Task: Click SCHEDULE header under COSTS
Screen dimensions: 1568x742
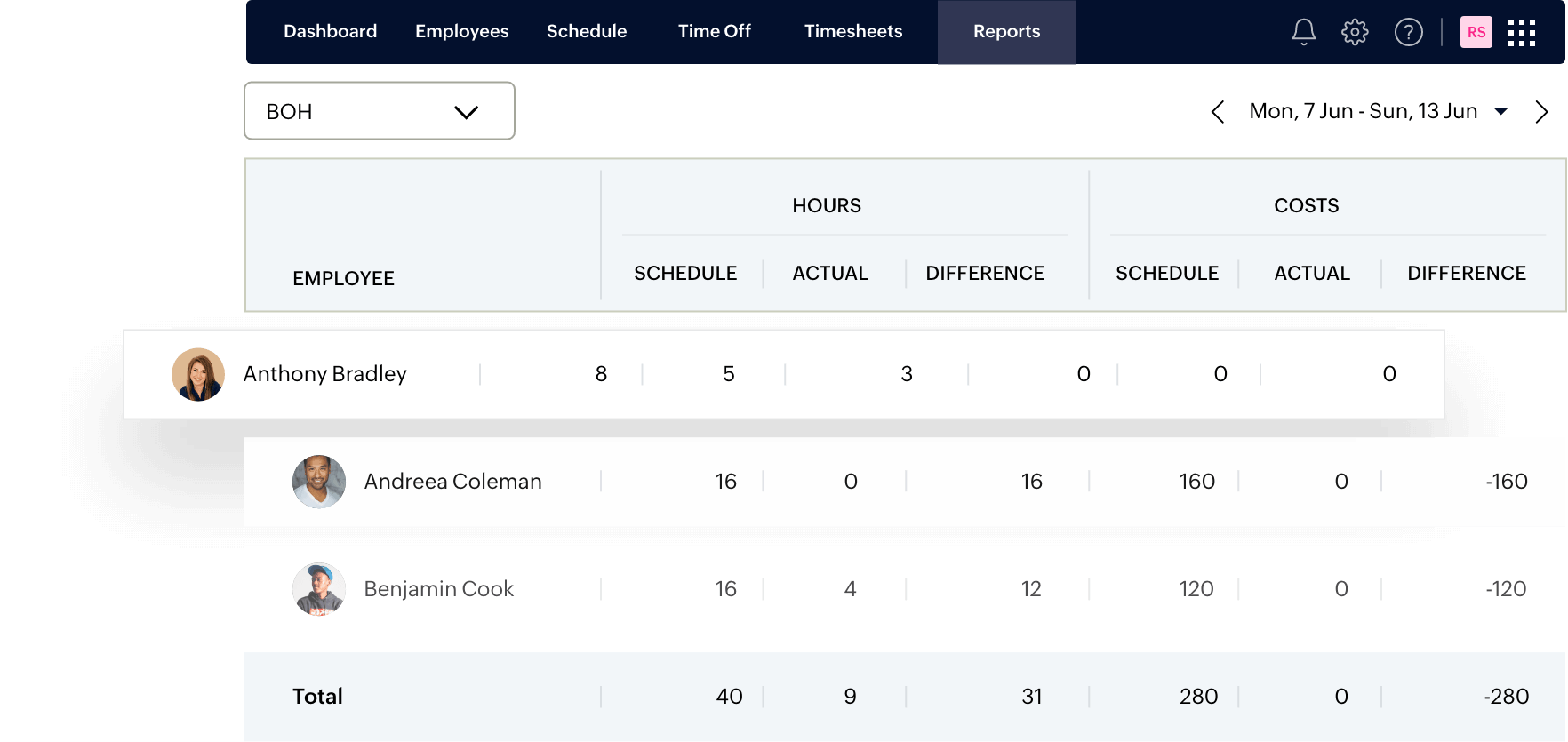Action: pyautogui.click(x=1167, y=273)
